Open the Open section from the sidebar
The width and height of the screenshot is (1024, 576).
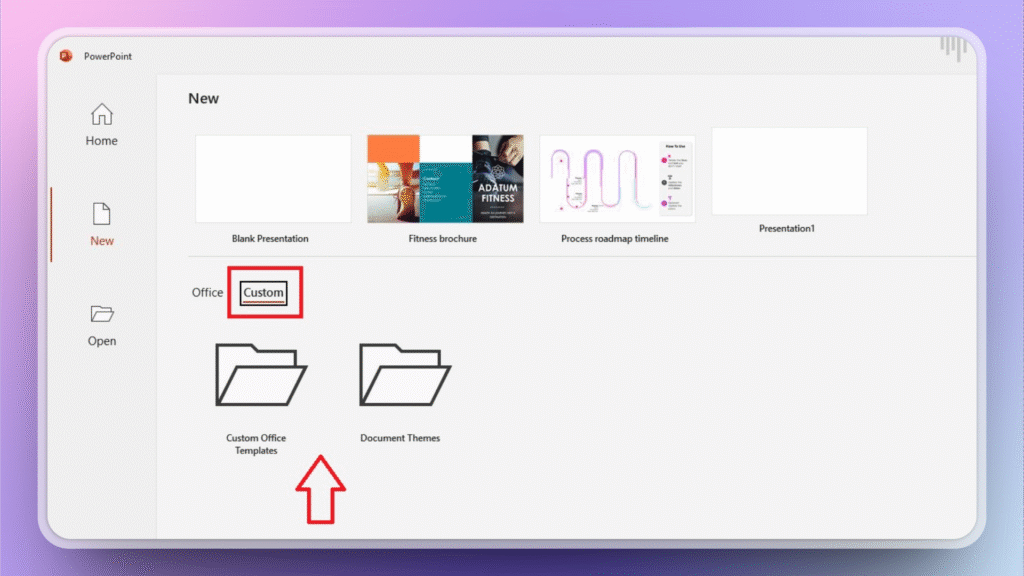101,325
